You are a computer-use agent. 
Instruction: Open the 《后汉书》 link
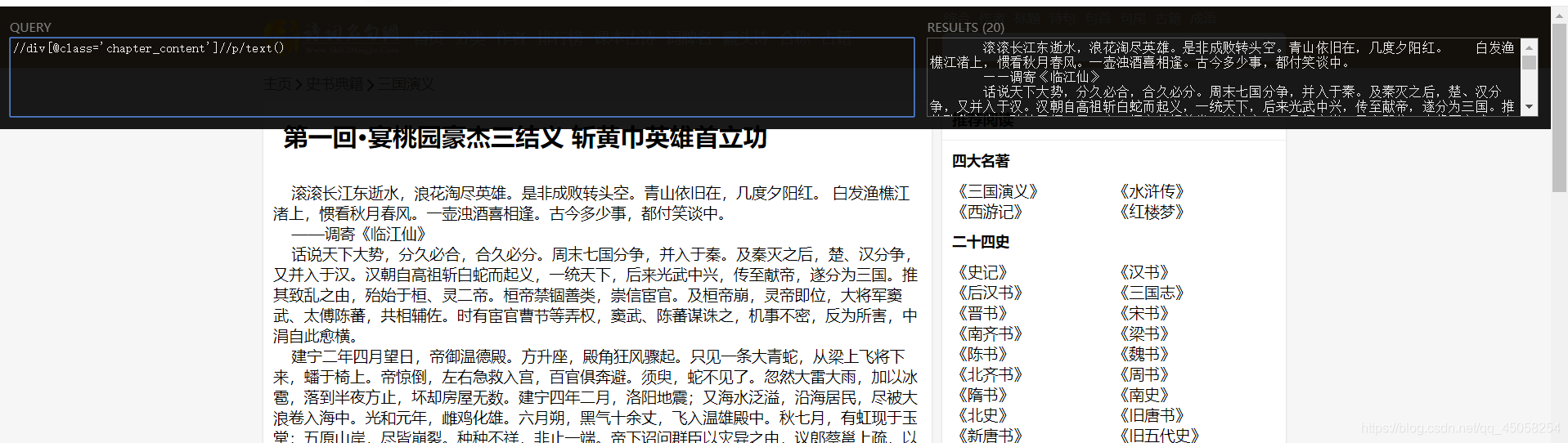click(x=991, y=293)
